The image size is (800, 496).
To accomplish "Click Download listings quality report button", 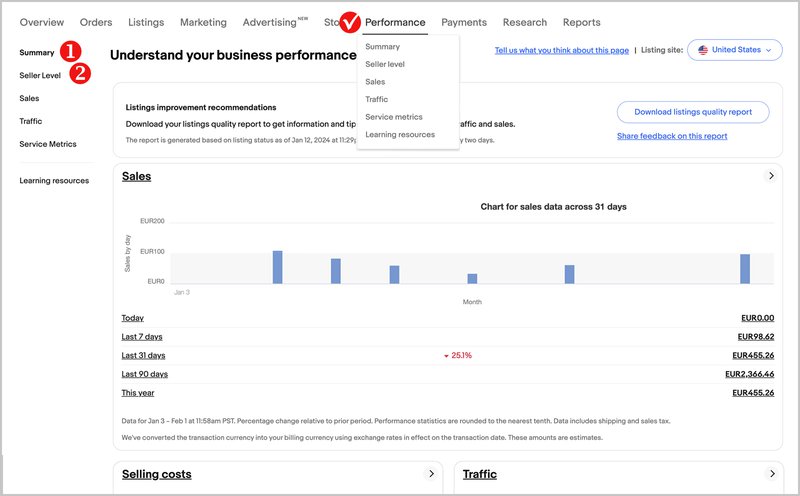I will 693,112.
